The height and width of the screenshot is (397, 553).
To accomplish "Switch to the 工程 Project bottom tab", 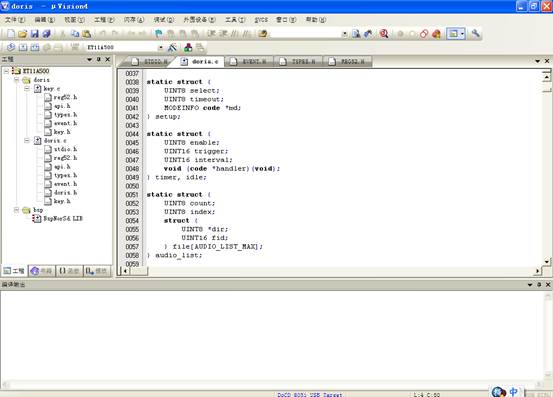I will 14,271.
